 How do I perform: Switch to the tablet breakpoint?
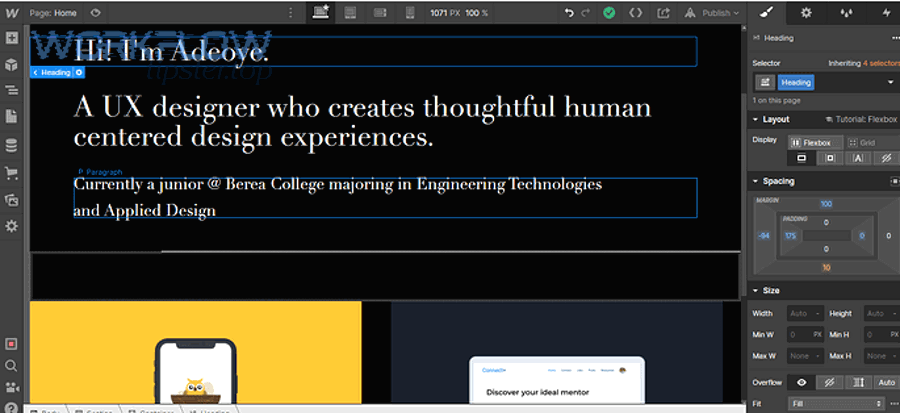click(351, 13)
